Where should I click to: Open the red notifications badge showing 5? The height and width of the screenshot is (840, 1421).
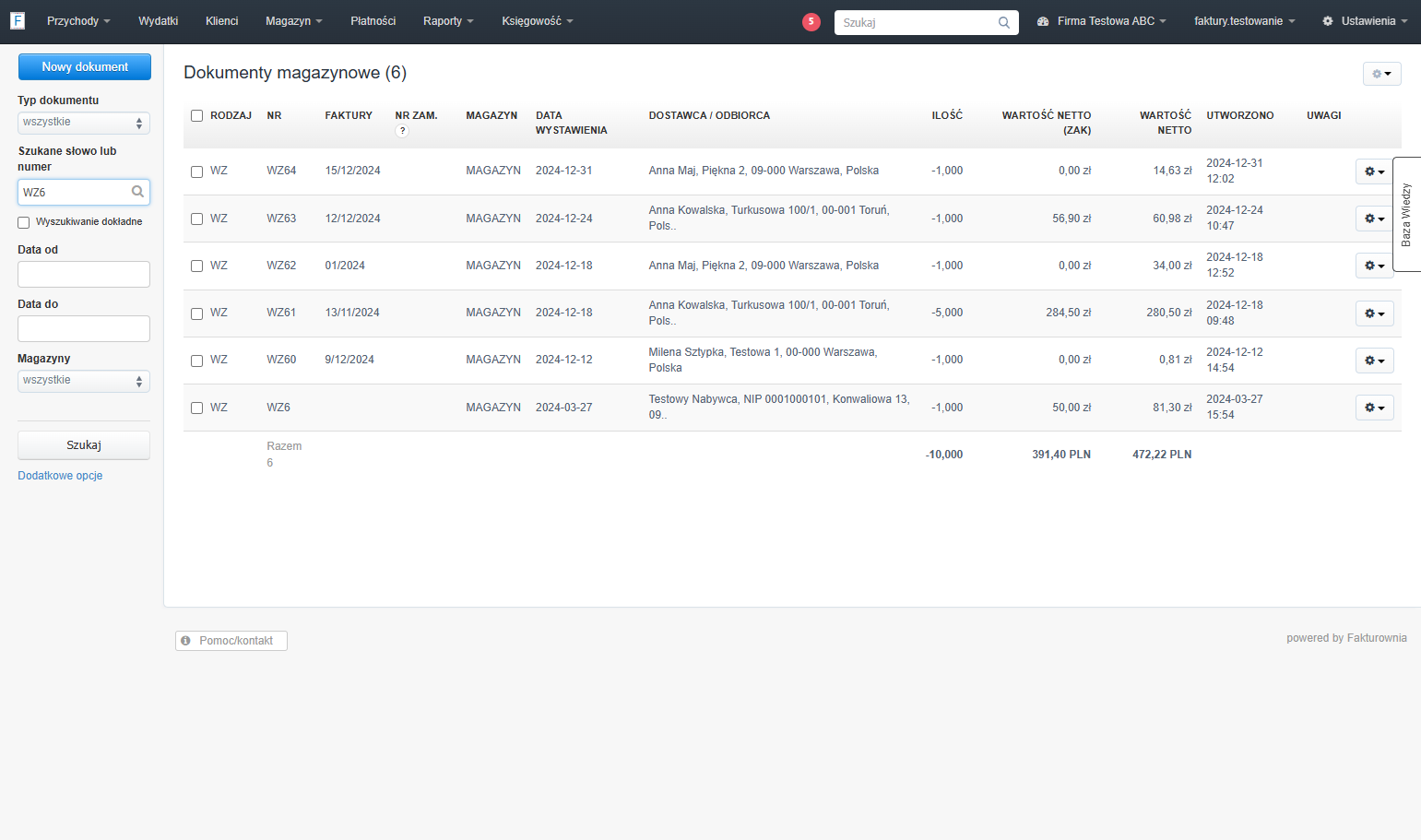point(811,22)
